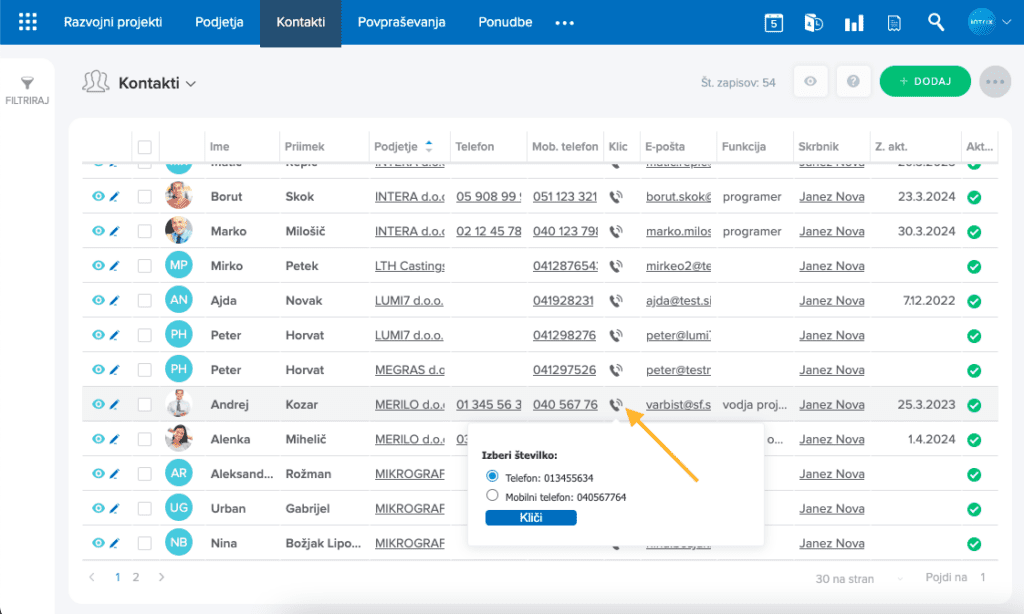Open the apps grid menu
This screenshot has height=614, width=1024.
pos(27,22)
